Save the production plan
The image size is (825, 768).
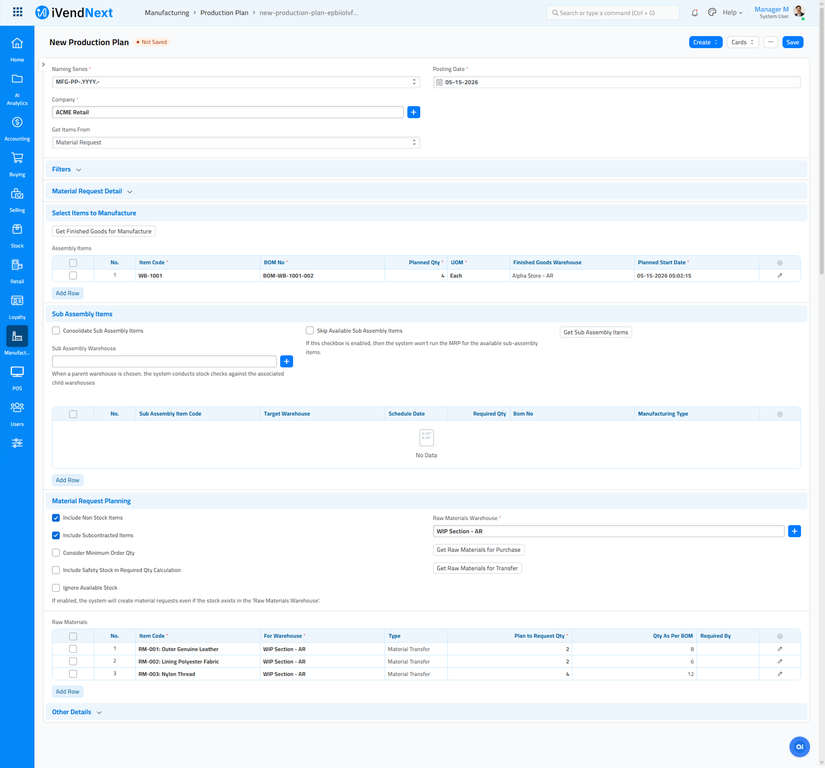pos(792,42)
